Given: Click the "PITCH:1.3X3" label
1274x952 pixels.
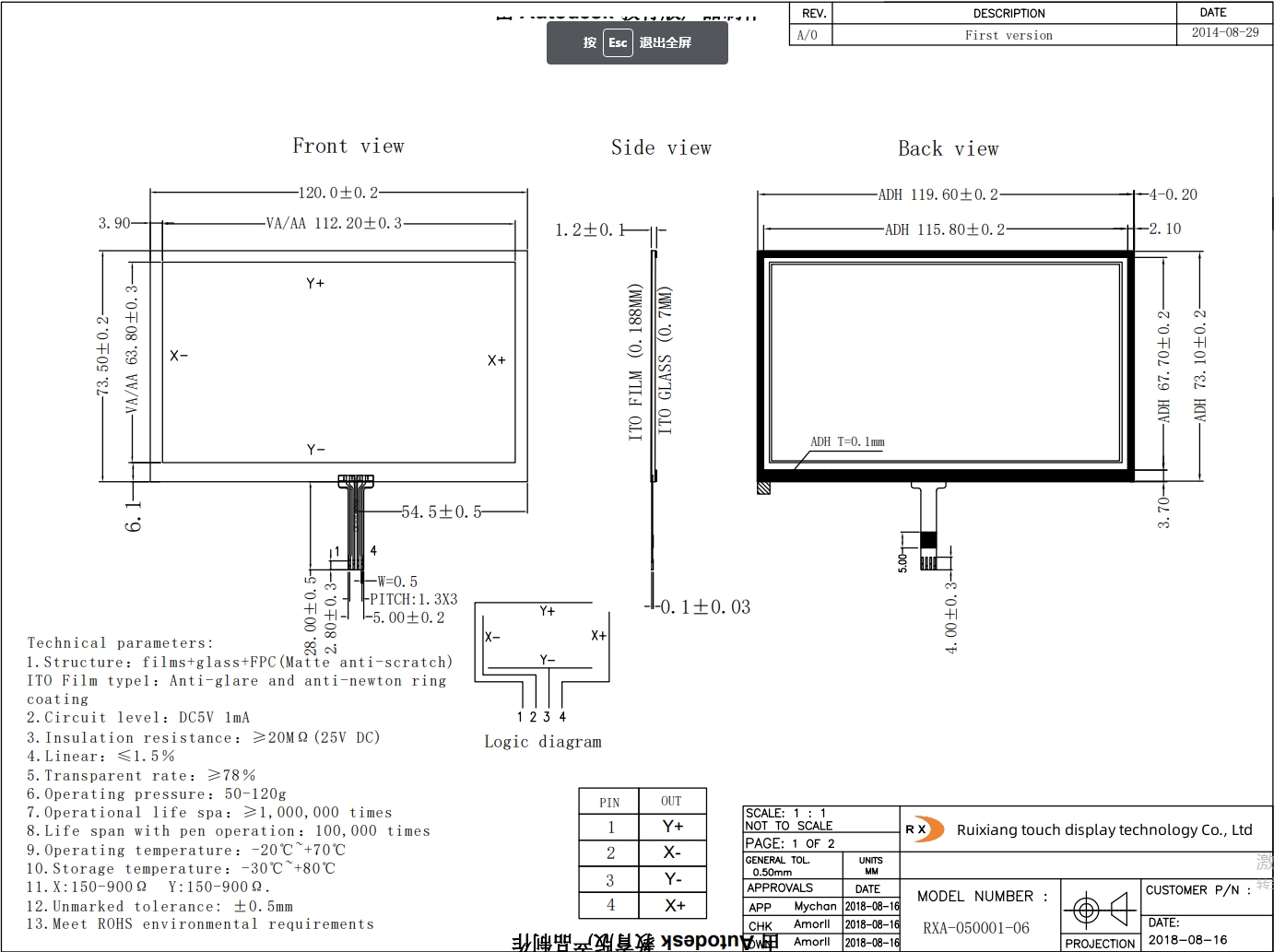Looking at the screenshot, I should click(414, 599).
